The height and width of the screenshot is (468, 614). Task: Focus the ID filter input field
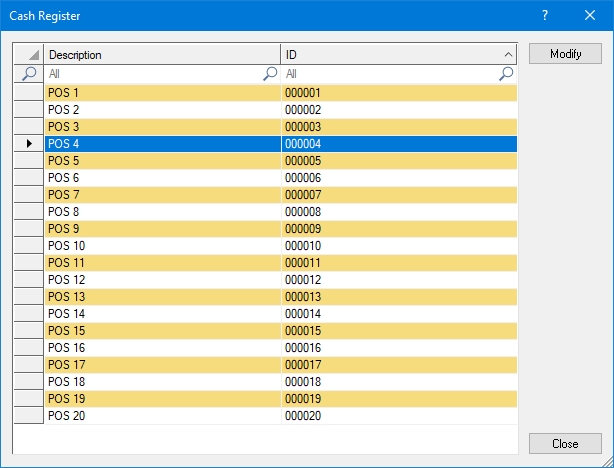(390, 74)
